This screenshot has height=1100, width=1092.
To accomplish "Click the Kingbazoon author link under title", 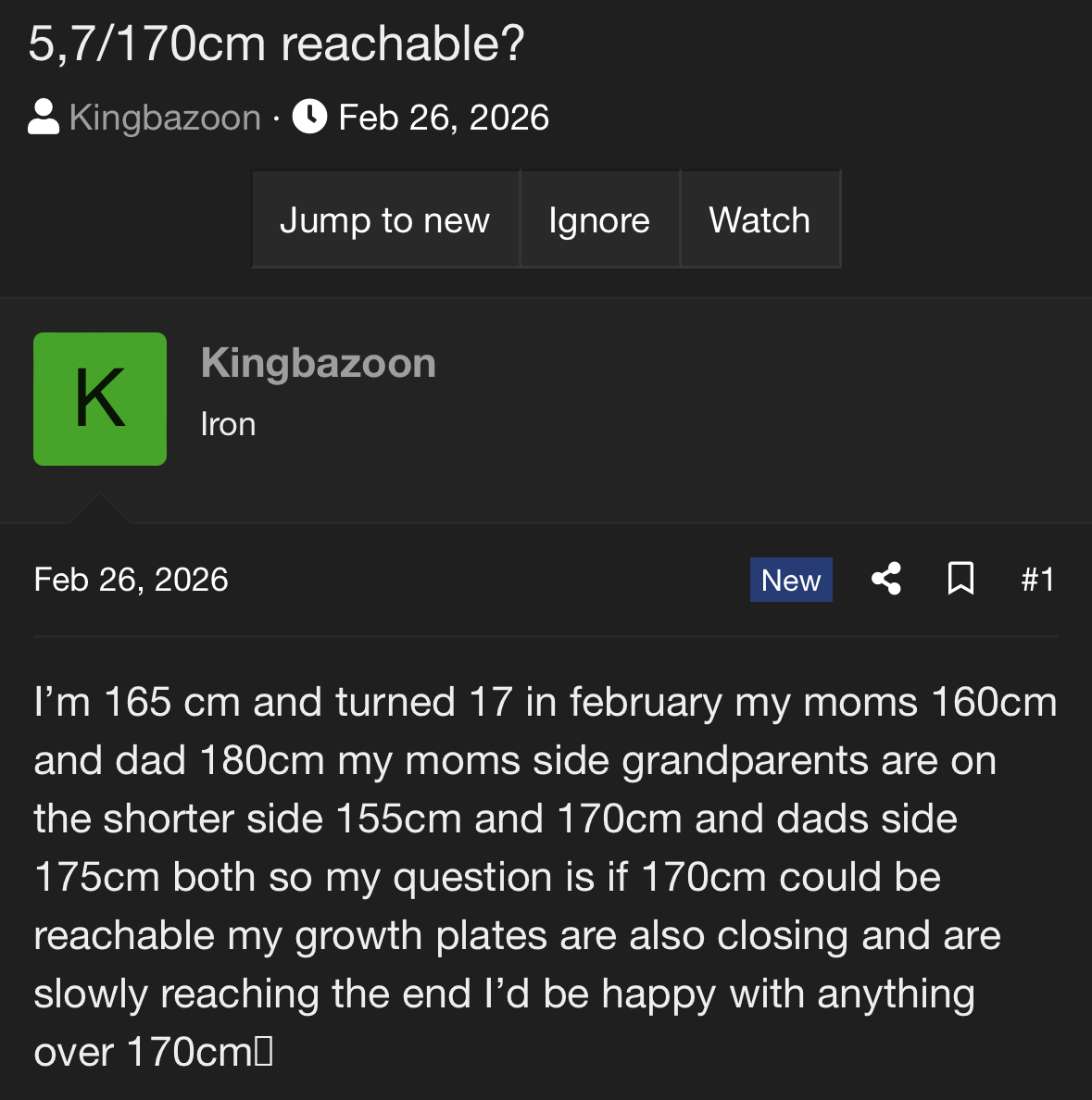I will tap(165, 118).
